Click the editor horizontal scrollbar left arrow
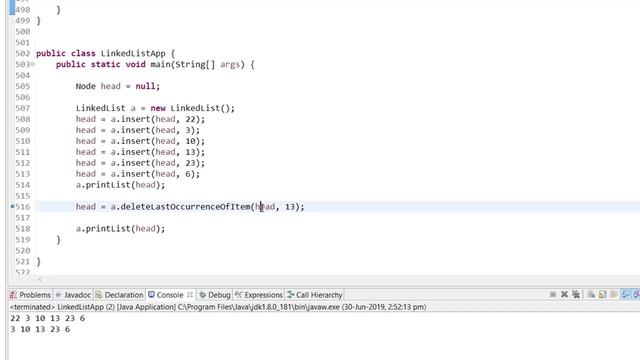This screenshot has width=640, height=360. pyautogui.click(x=40, y=279)
